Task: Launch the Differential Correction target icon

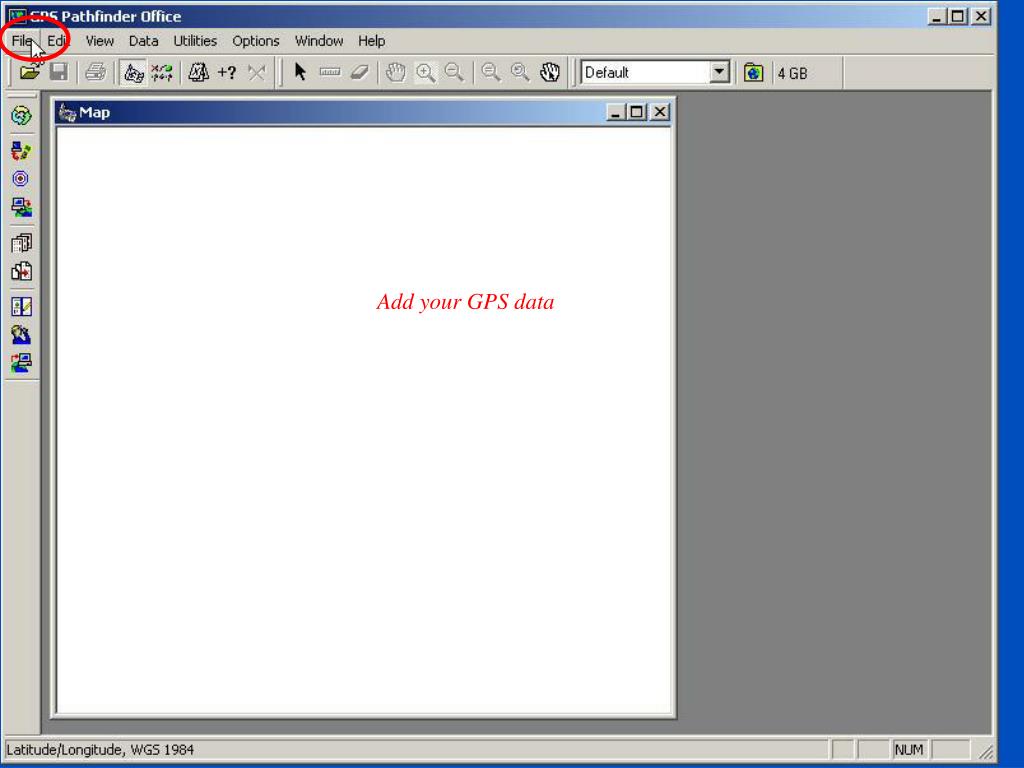Action: coord(21,179)
